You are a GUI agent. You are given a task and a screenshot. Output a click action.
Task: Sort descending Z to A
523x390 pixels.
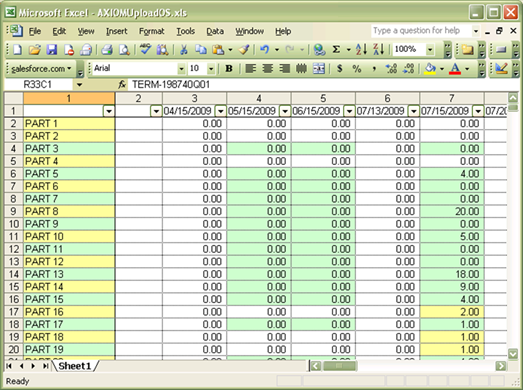click(379, 50)
